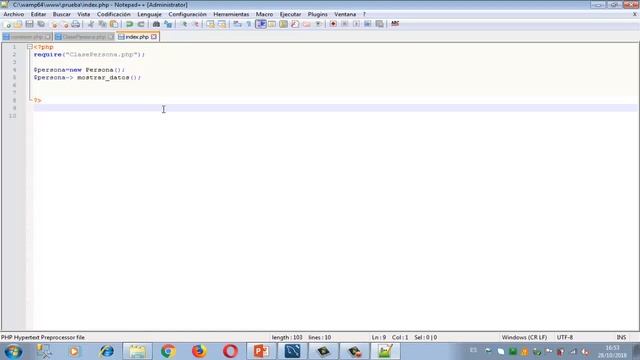Click the macro Playback icon
The image size is (640, 360).
click(356, 24)
